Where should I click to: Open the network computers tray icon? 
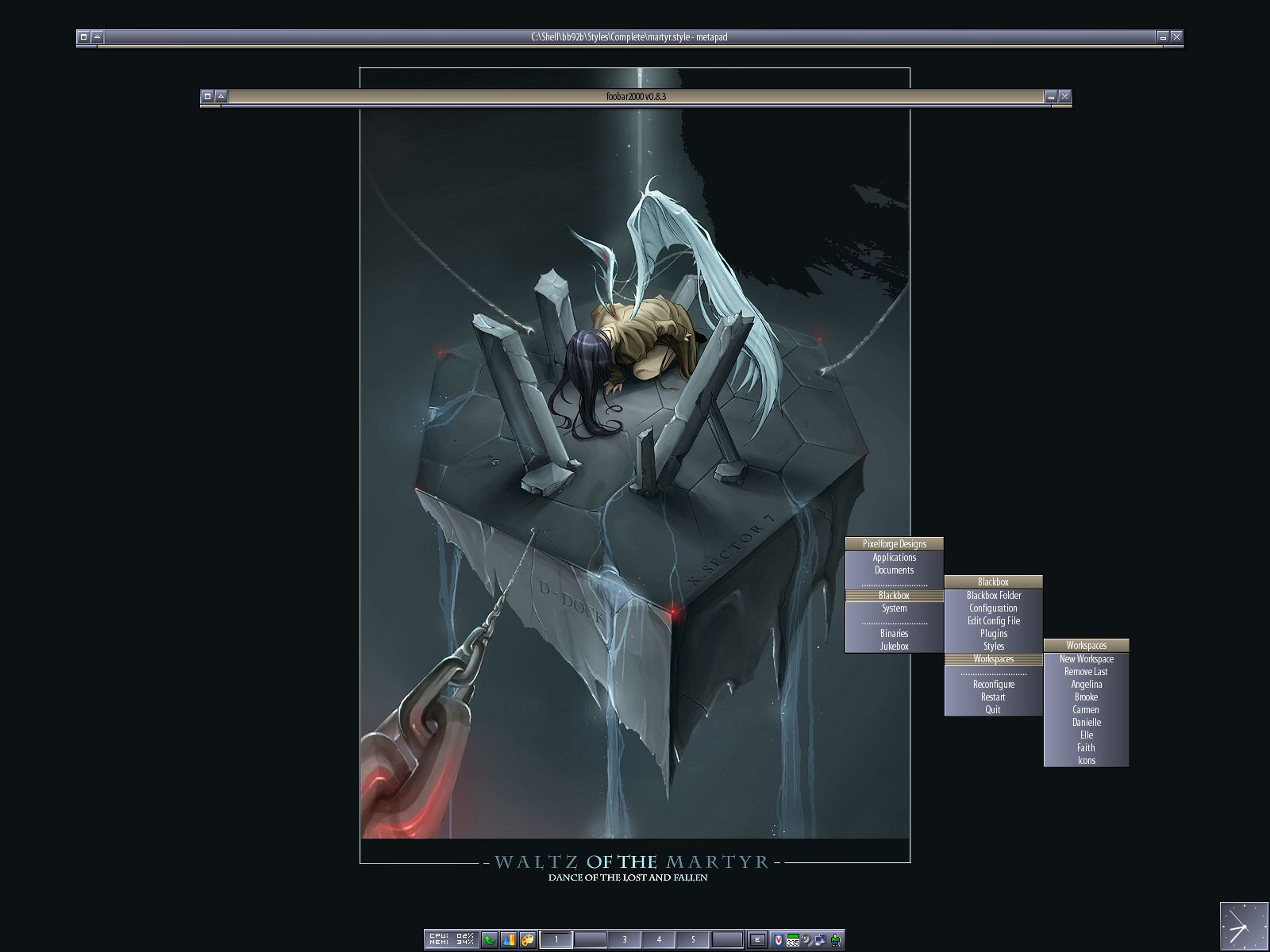(821, 940)
